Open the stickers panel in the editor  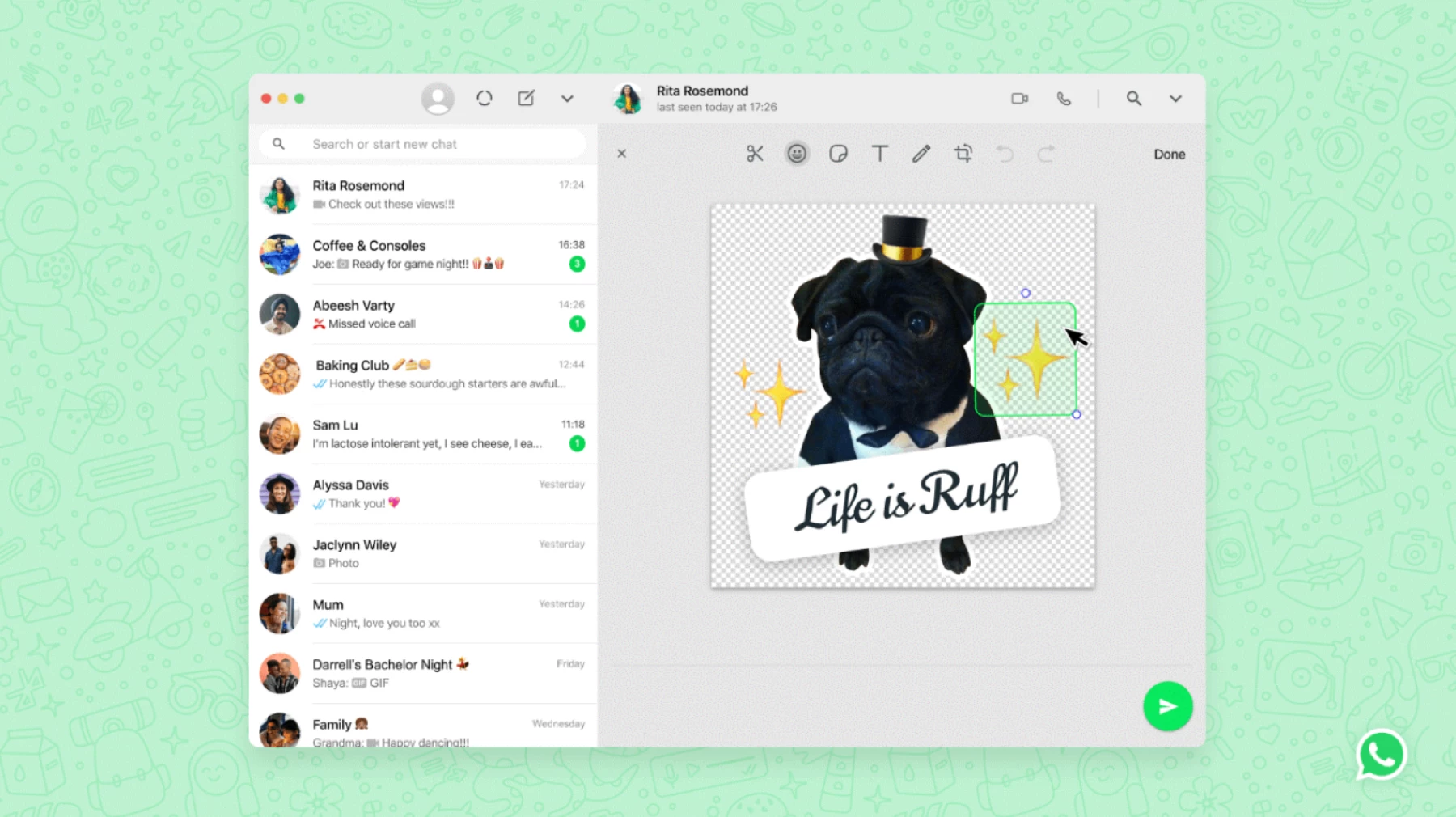coord(839,153)
